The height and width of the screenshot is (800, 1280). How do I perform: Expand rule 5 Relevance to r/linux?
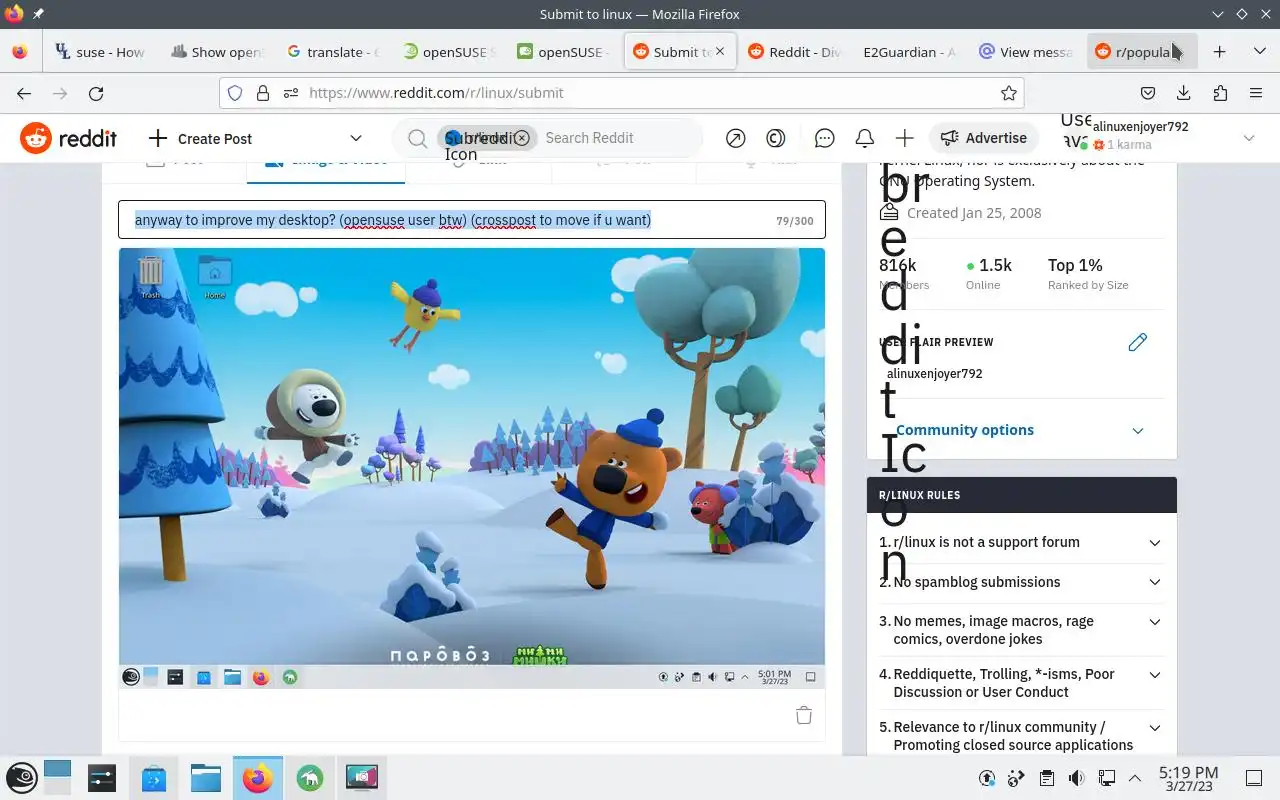coord(1020,736)
